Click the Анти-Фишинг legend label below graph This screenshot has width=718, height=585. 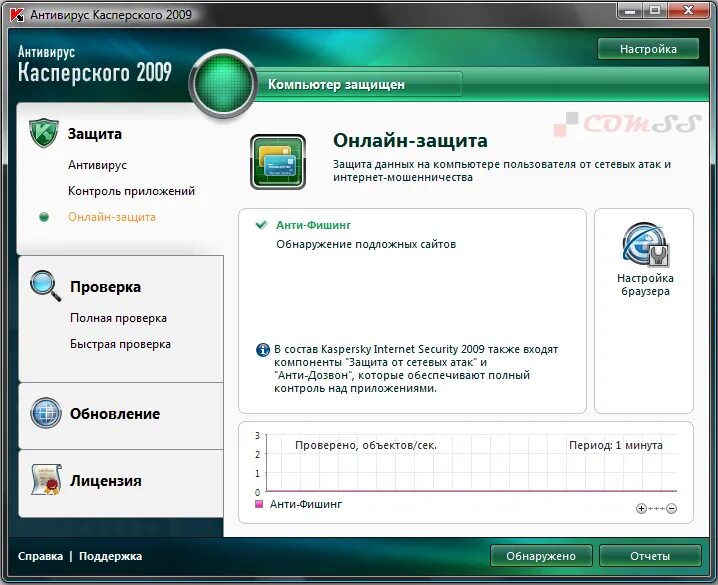tap(306, 504)
